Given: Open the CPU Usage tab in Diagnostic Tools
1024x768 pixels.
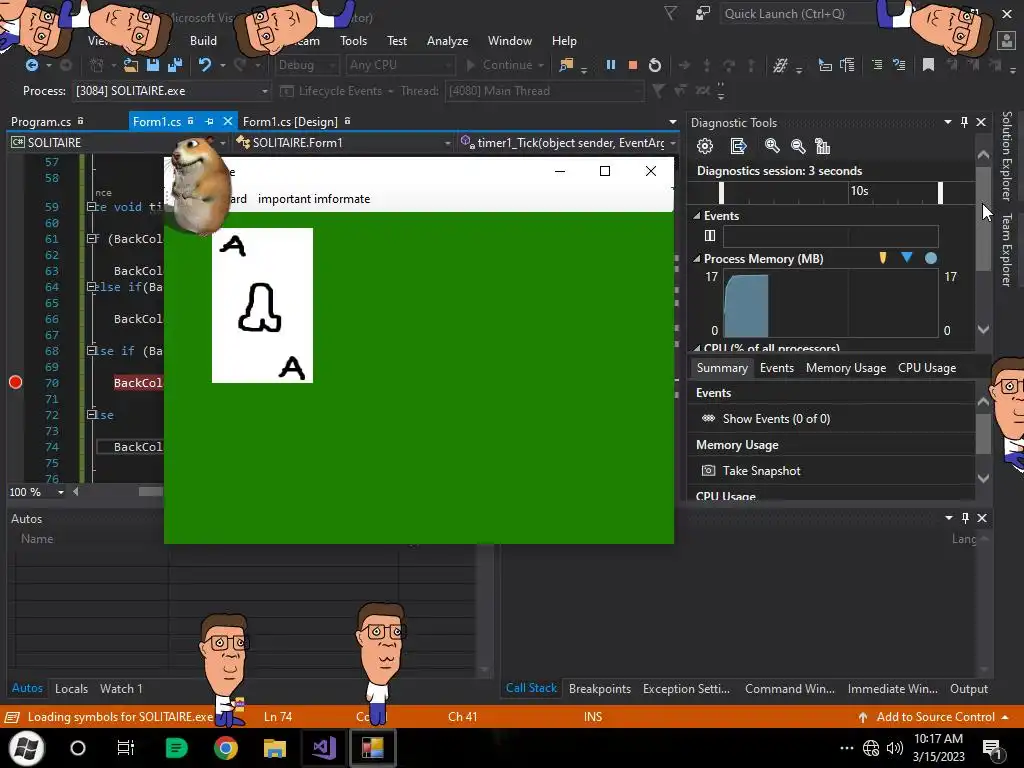Looking at the screenshot, I should tap(927, 368).
